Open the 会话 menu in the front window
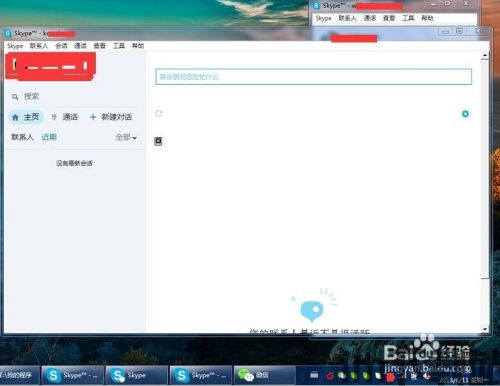The image size is (500, 386). click(61, 46)
